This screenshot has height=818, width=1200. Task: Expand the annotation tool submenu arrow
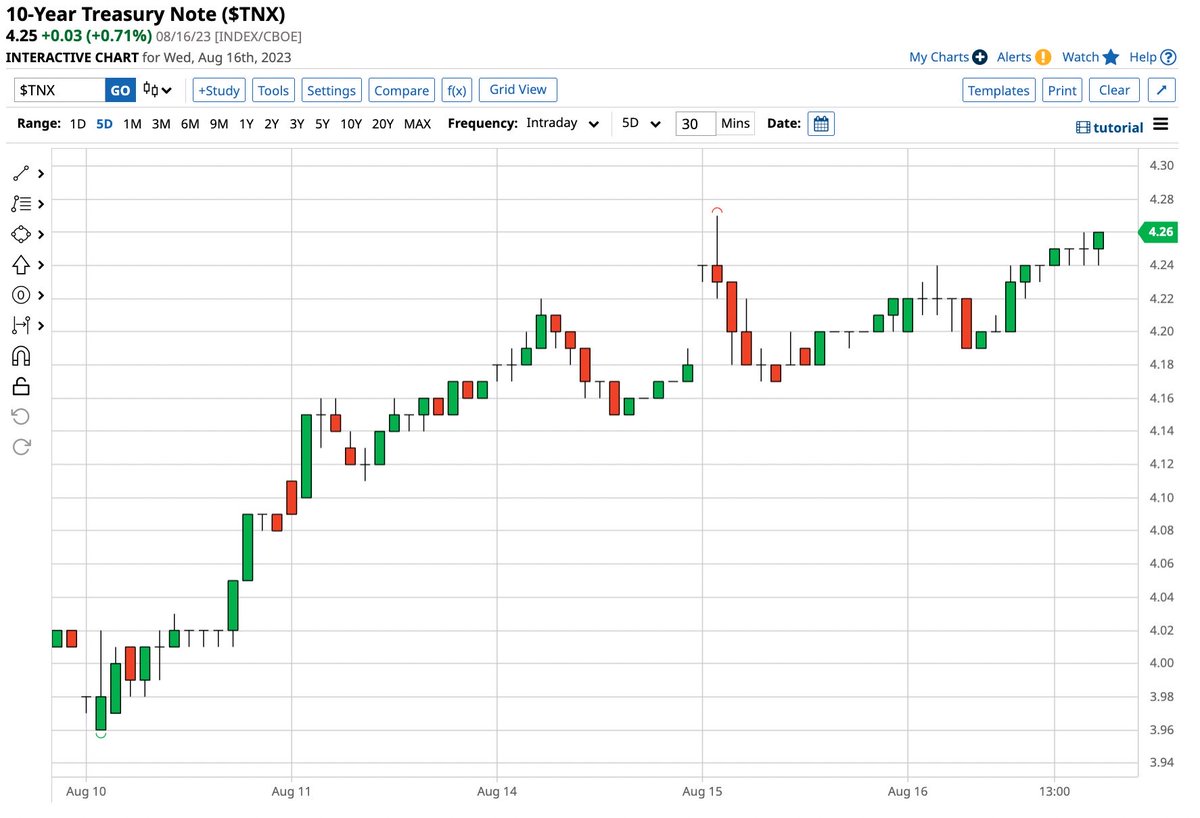coord(41,295)
